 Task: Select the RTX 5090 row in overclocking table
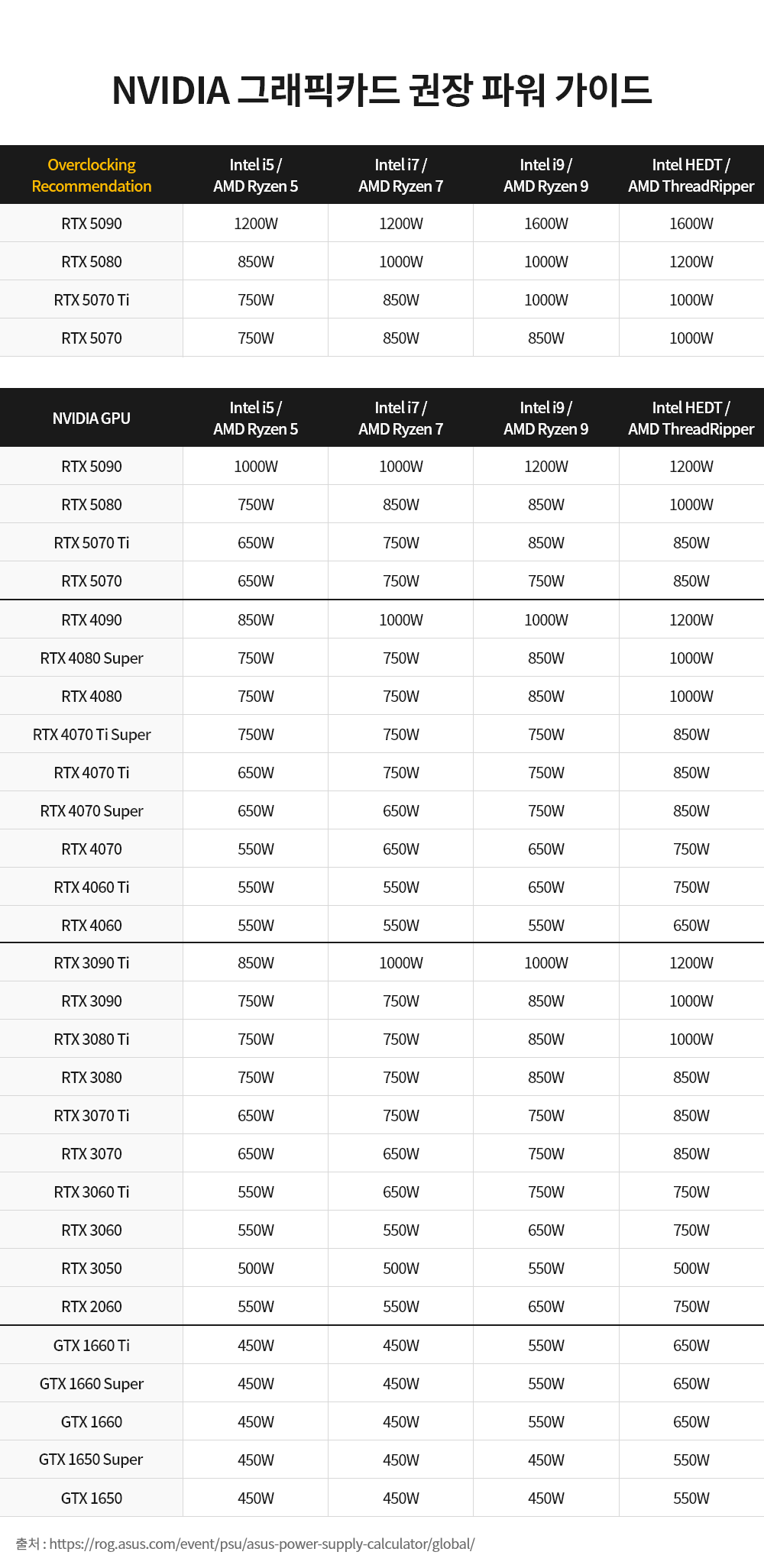tap(382, 223)
